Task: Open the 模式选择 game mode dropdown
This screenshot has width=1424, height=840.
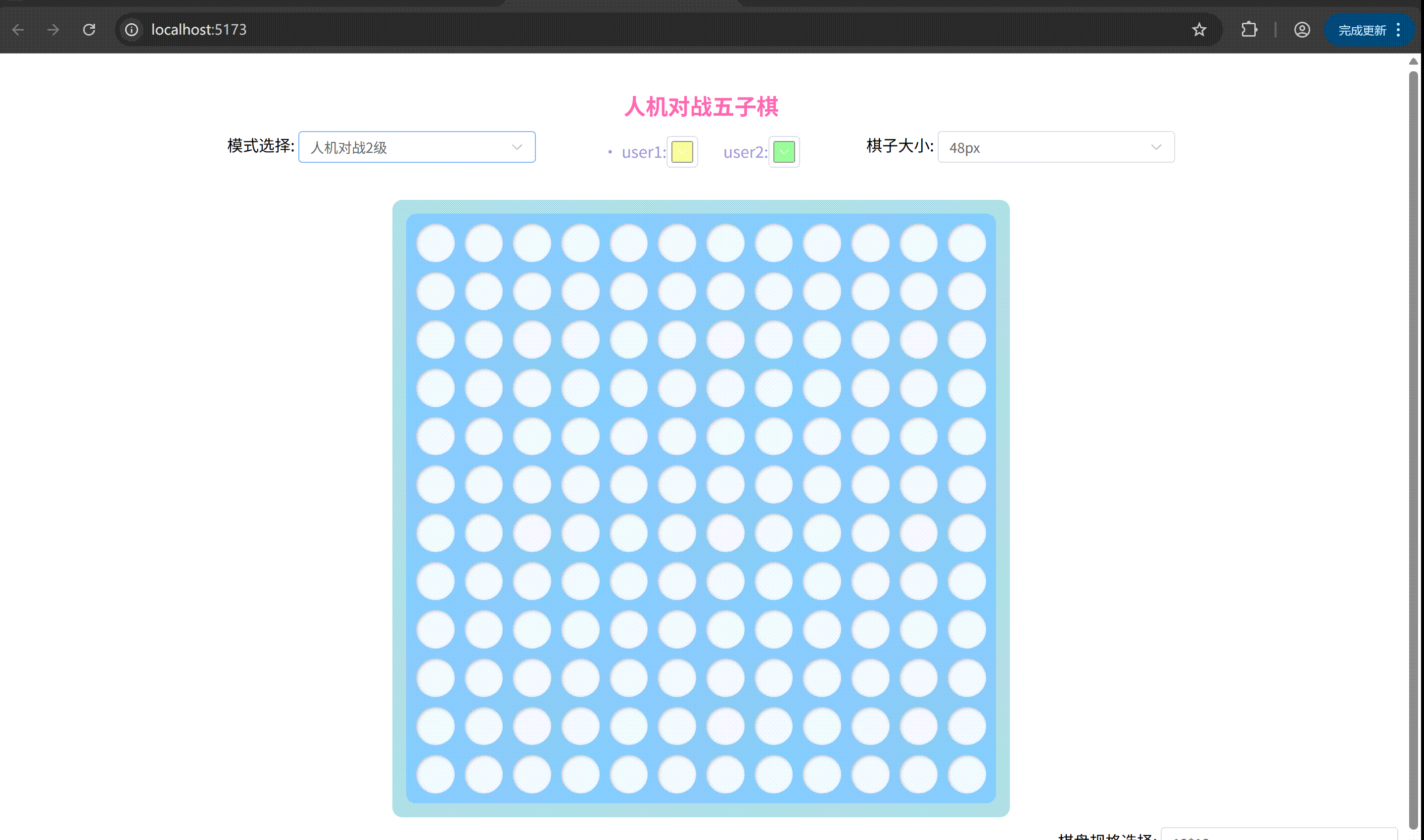Action: coord(417,146)
